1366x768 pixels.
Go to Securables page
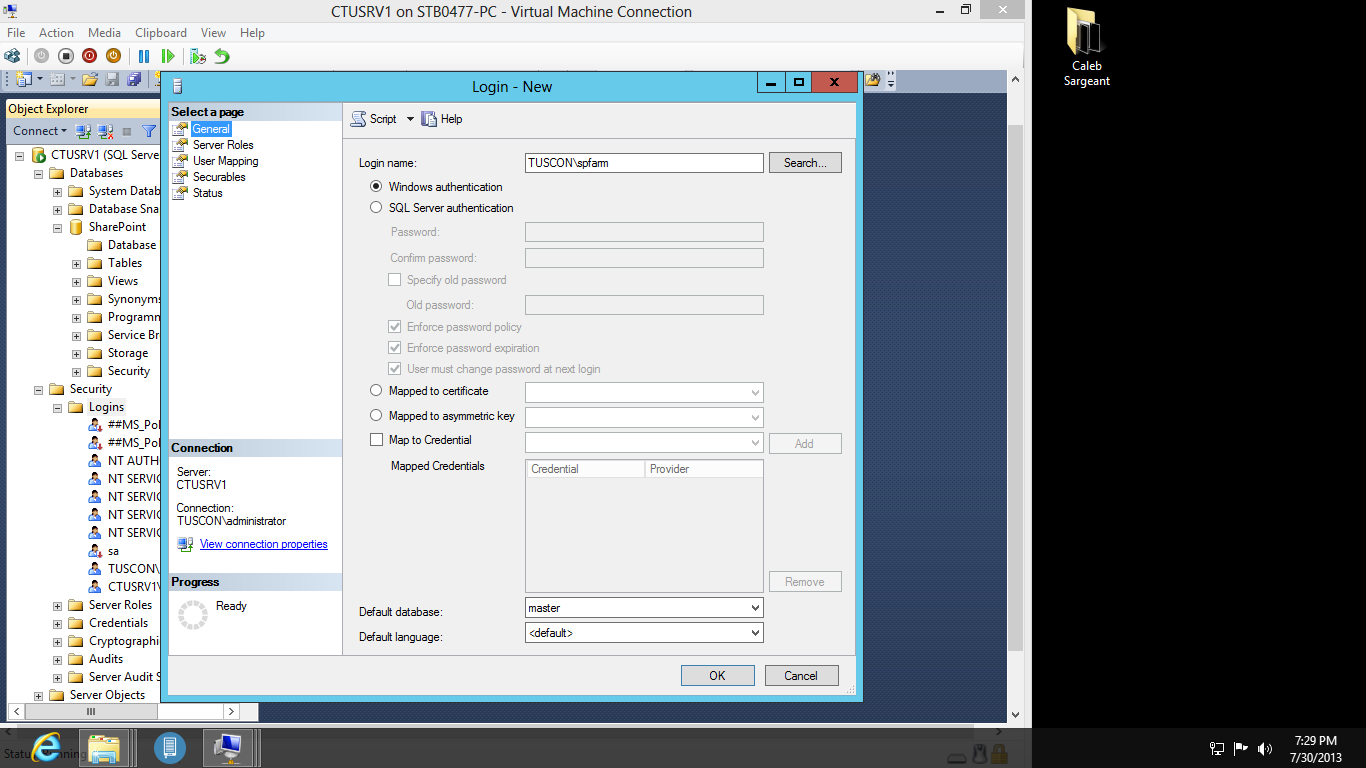(x=219, y=177)
